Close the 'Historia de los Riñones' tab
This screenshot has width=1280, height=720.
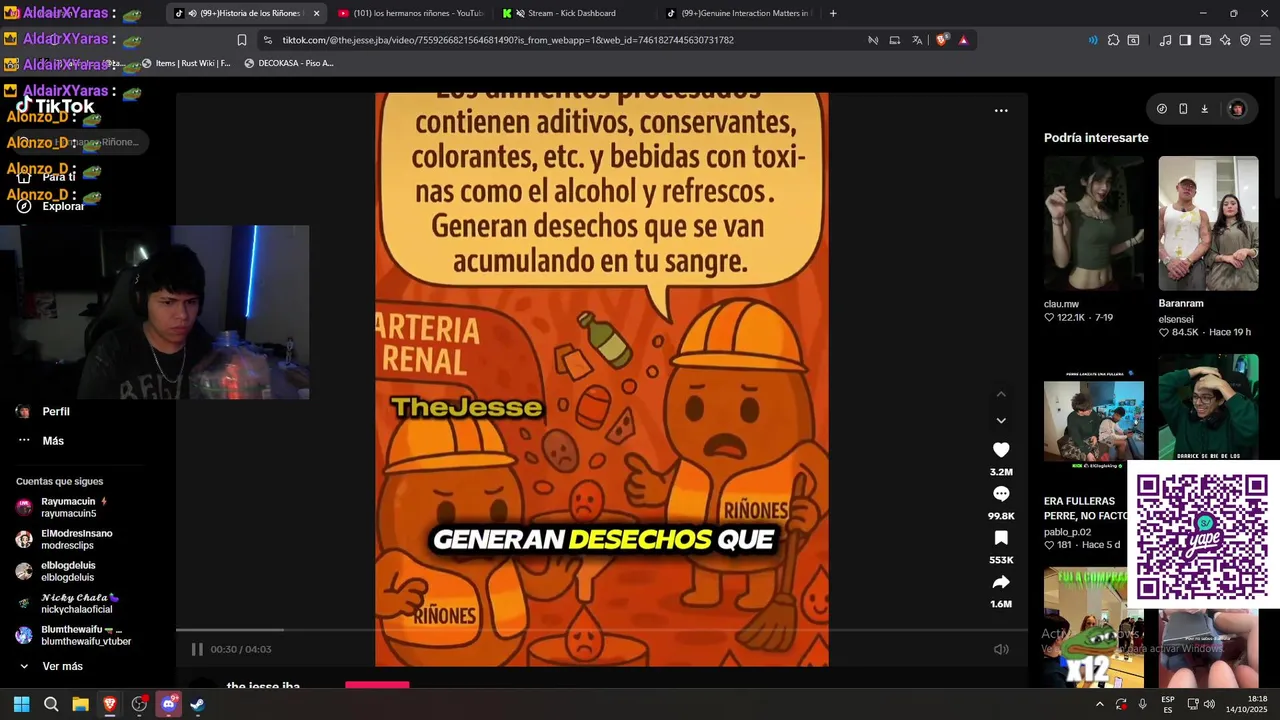[x=317, y=13]
